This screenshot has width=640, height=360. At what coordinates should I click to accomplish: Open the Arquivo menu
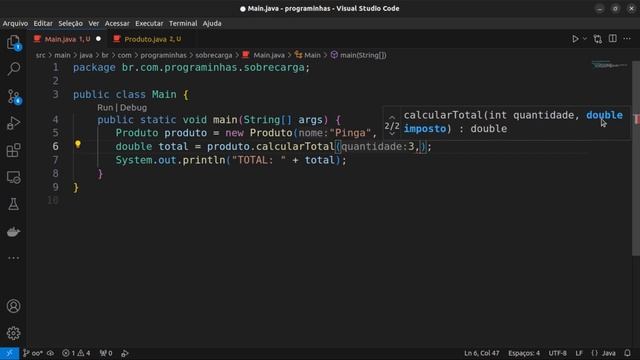click(15, 23)
